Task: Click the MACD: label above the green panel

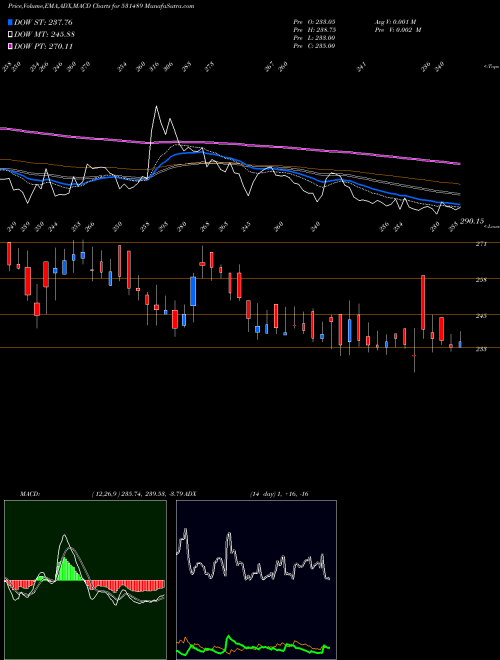Action: point(30,494)
